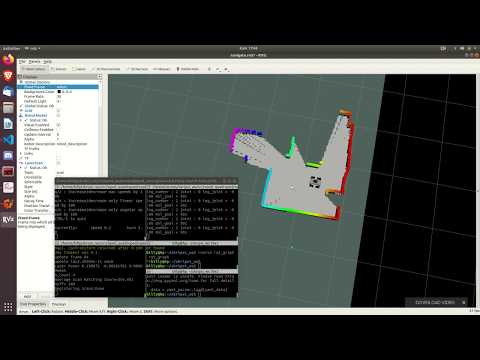Expand the Links tree item
This screenshot has height=360, width=480.
coord(21,153)
